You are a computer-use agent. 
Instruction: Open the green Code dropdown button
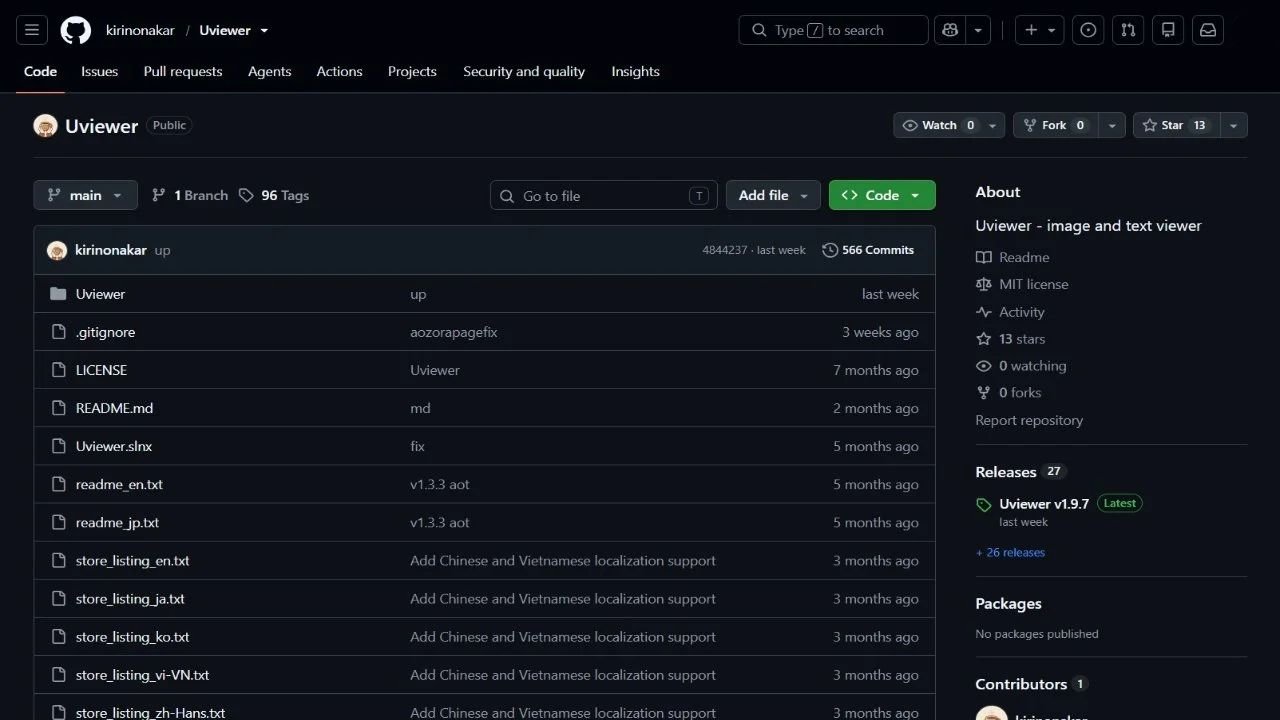[x=882, y=195]
